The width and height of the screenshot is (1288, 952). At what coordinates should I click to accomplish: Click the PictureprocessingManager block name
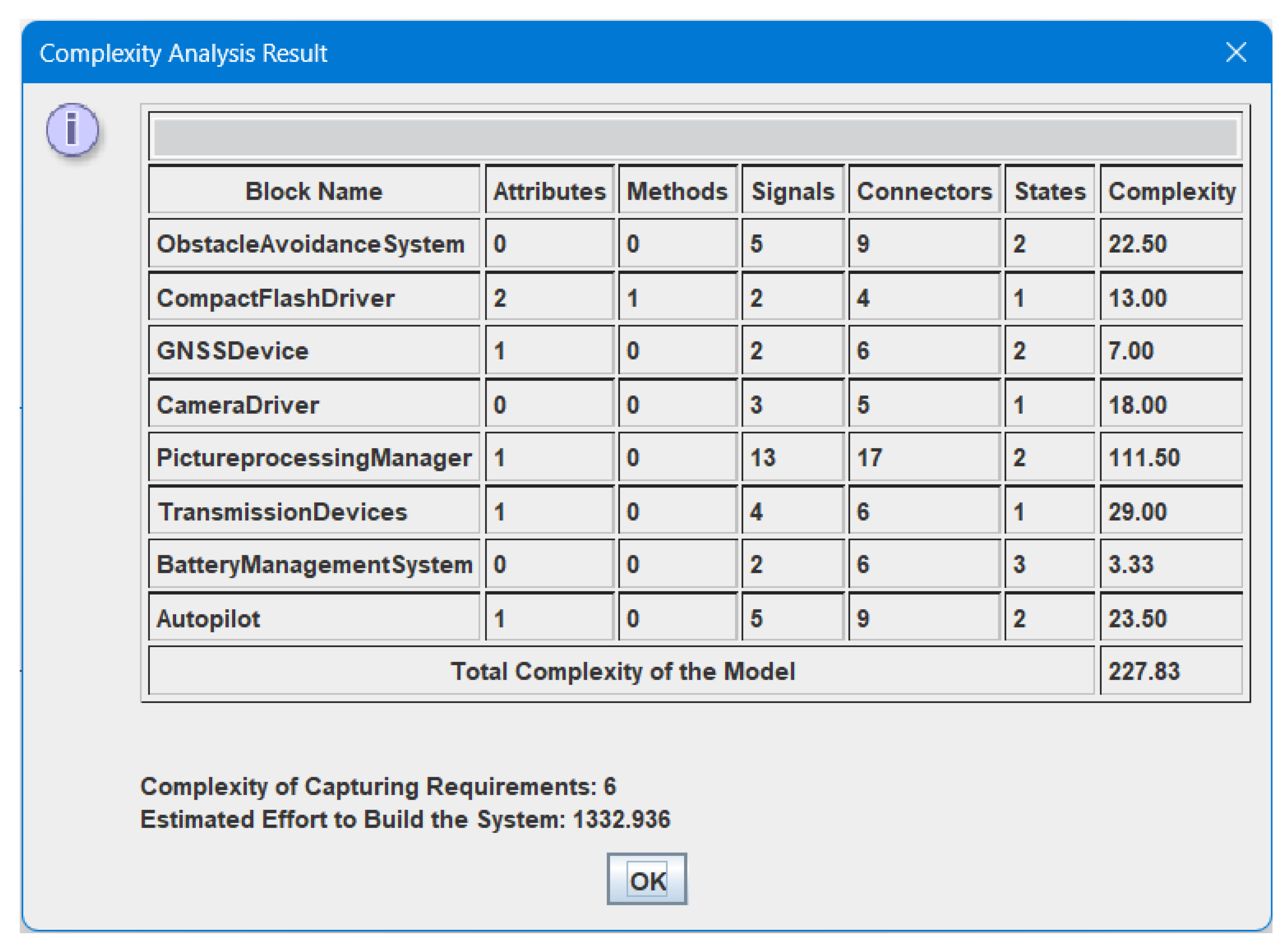(x=314, y=457)
